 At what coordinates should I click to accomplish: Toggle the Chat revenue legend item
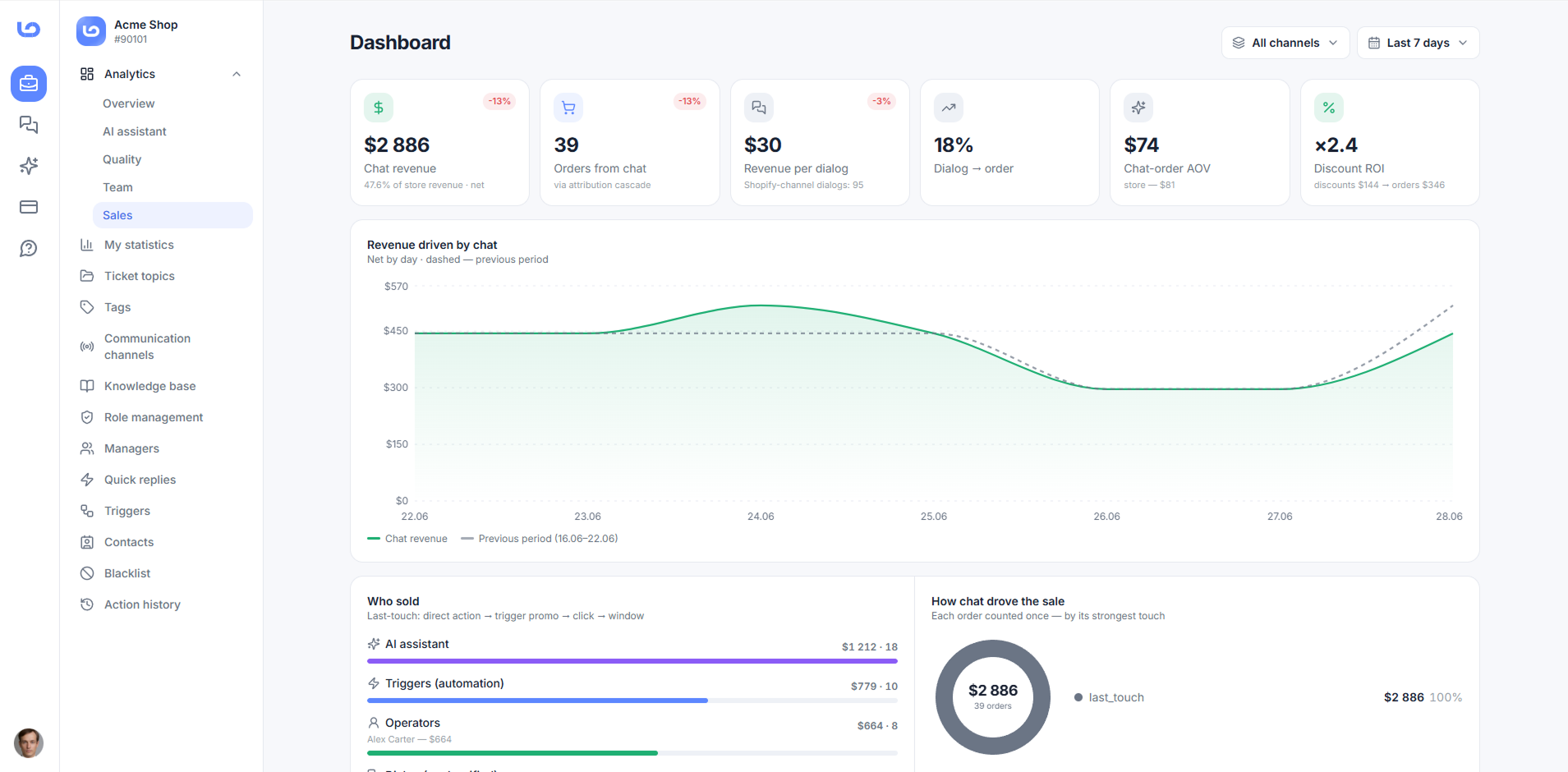[407, 539]
